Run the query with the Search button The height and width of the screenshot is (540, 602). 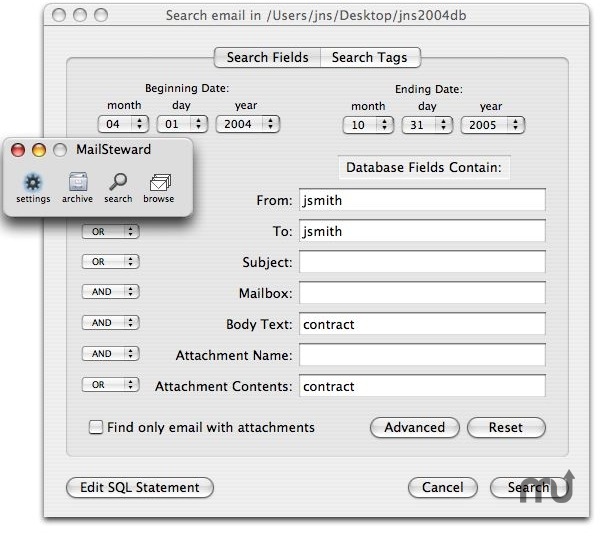point(529,487)
